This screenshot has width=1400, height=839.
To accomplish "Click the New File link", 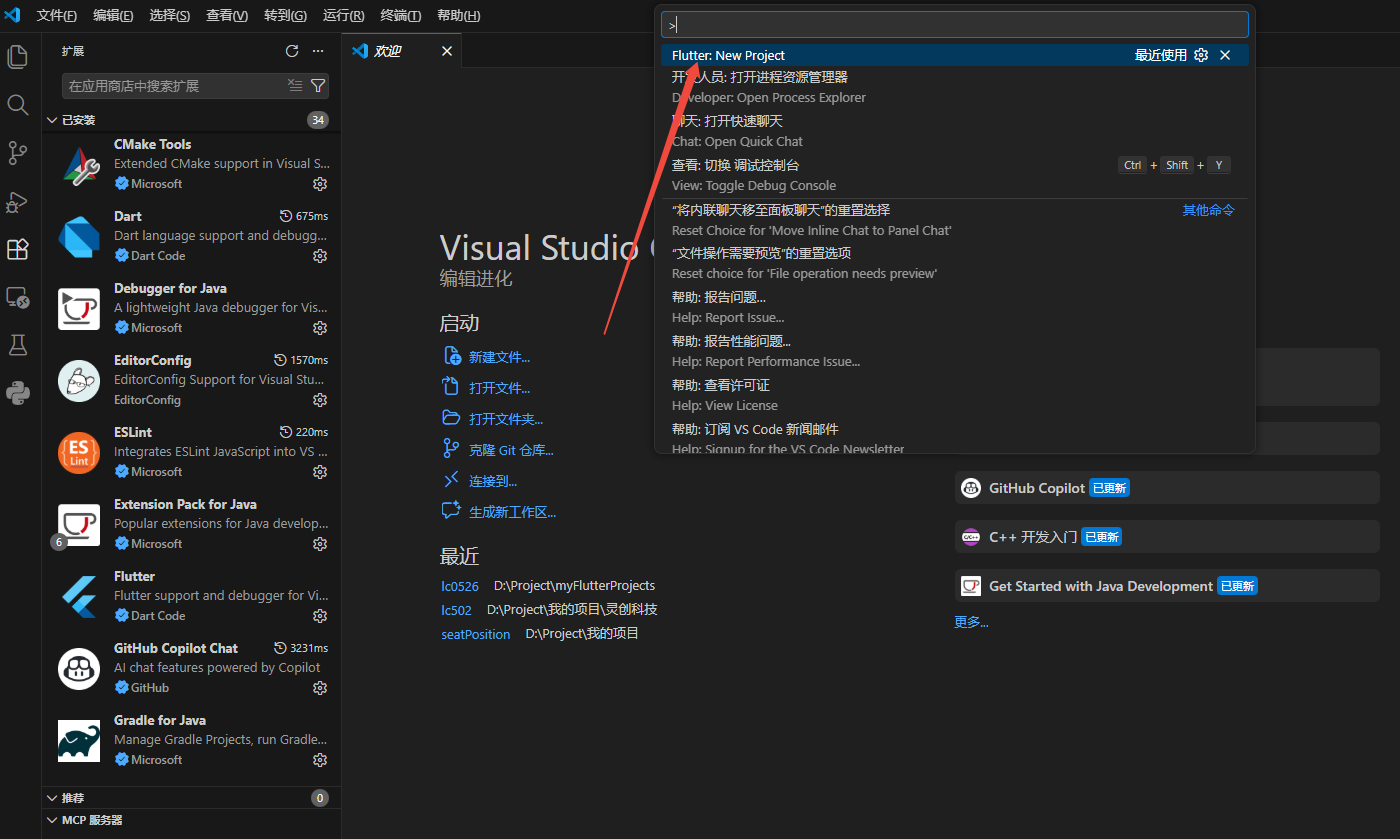I will tap(487, 357).
